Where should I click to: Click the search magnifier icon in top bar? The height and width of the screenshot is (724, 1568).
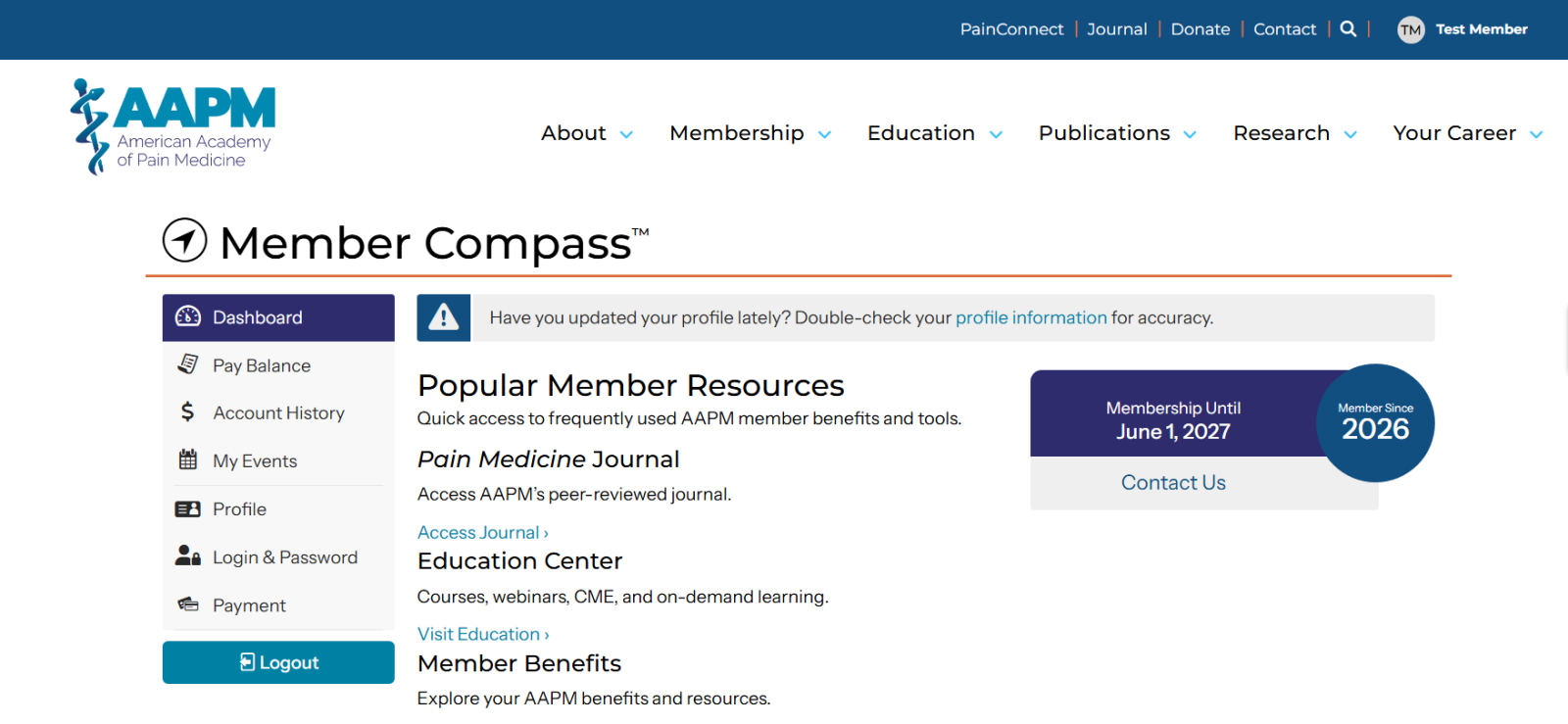pos(1348,28)
